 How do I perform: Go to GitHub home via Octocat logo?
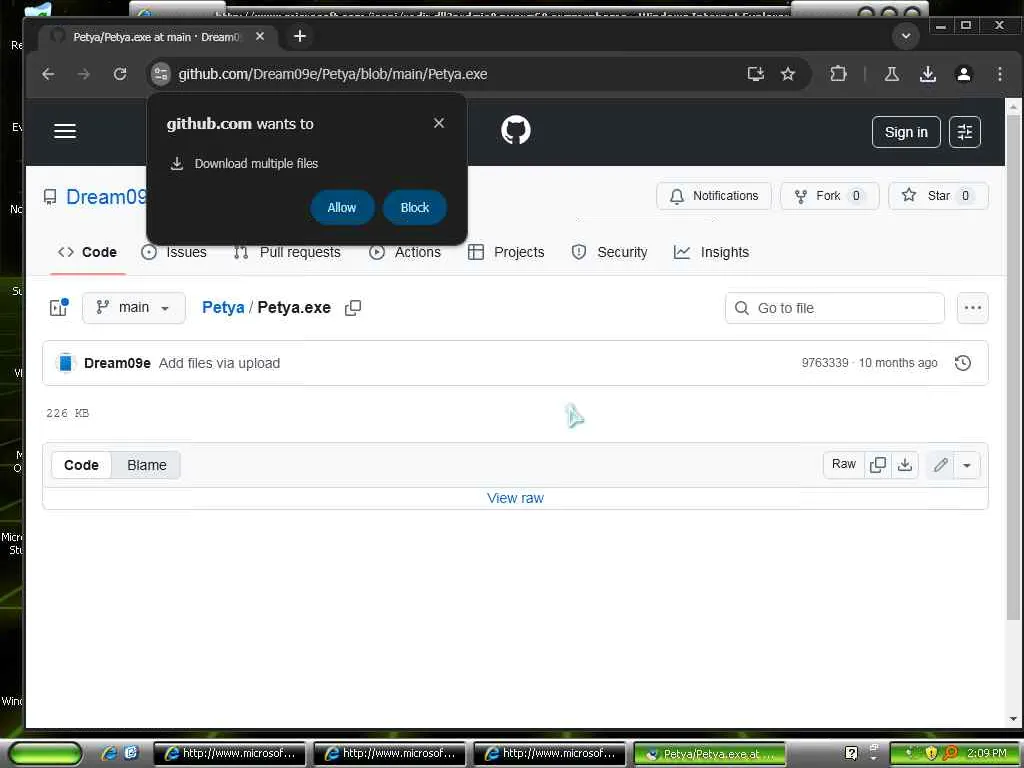click(515, 130)
